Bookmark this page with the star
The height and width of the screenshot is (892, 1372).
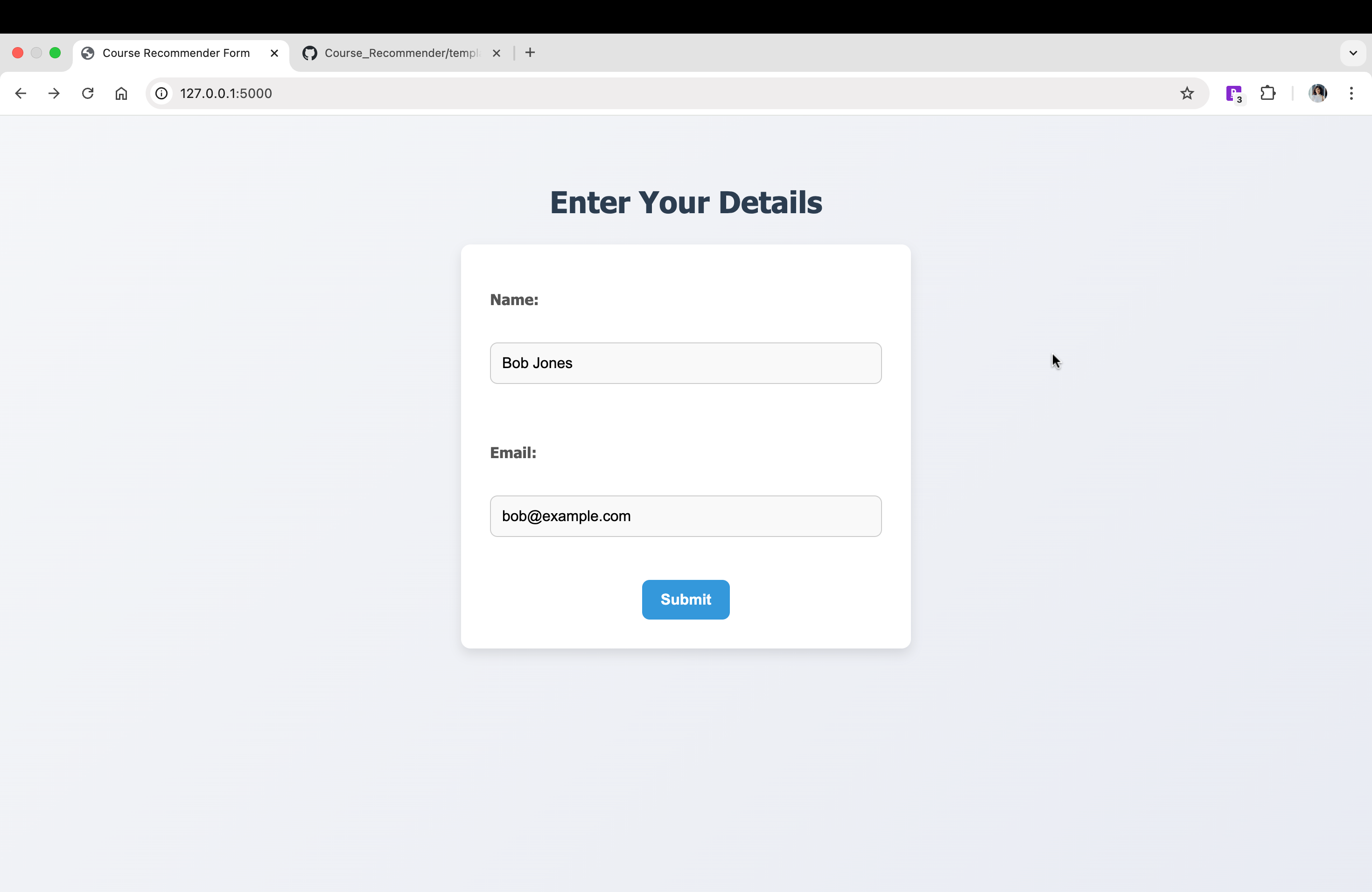click(x=1186, y=93)
